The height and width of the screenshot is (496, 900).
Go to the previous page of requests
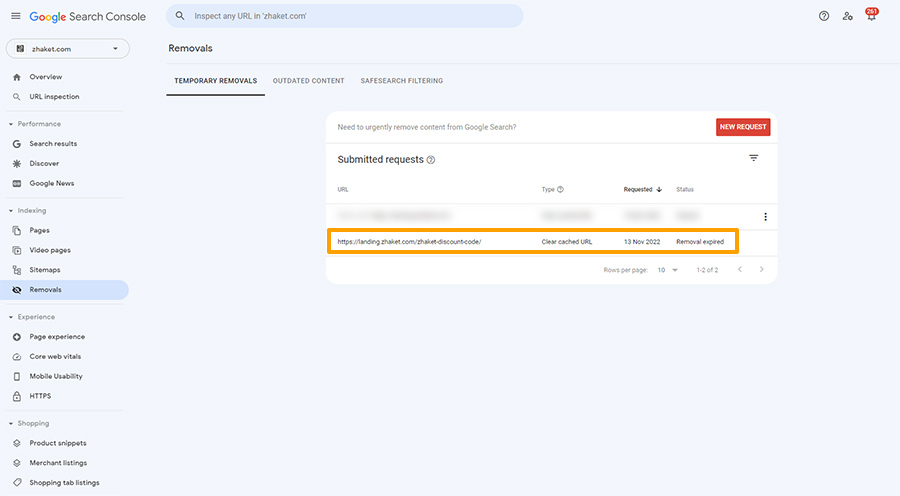pos(740,269)
